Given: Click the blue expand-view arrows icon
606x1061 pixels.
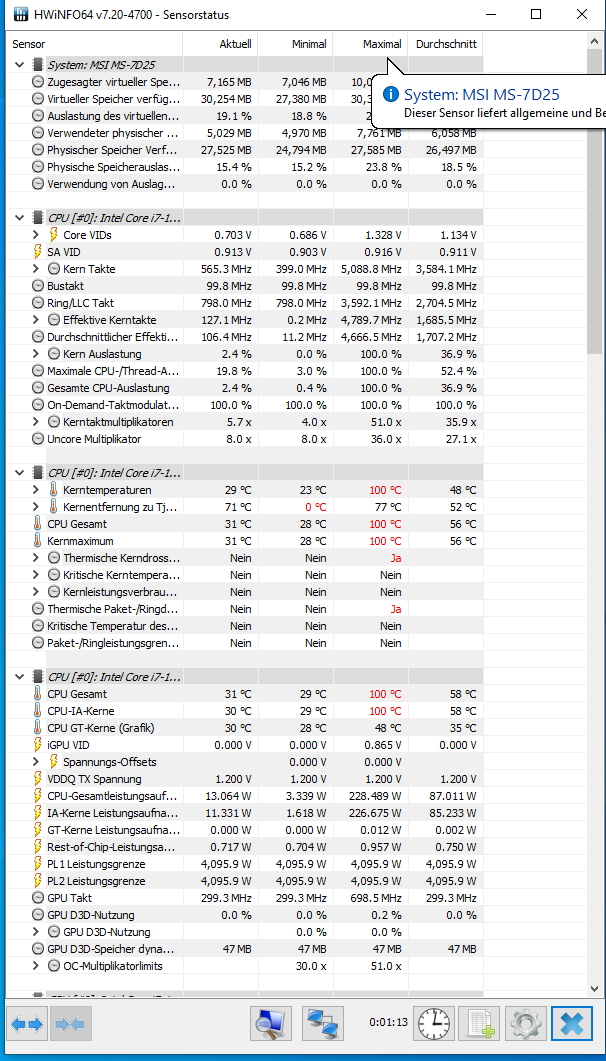Looking at the screenshot, I should (28, 1024).
